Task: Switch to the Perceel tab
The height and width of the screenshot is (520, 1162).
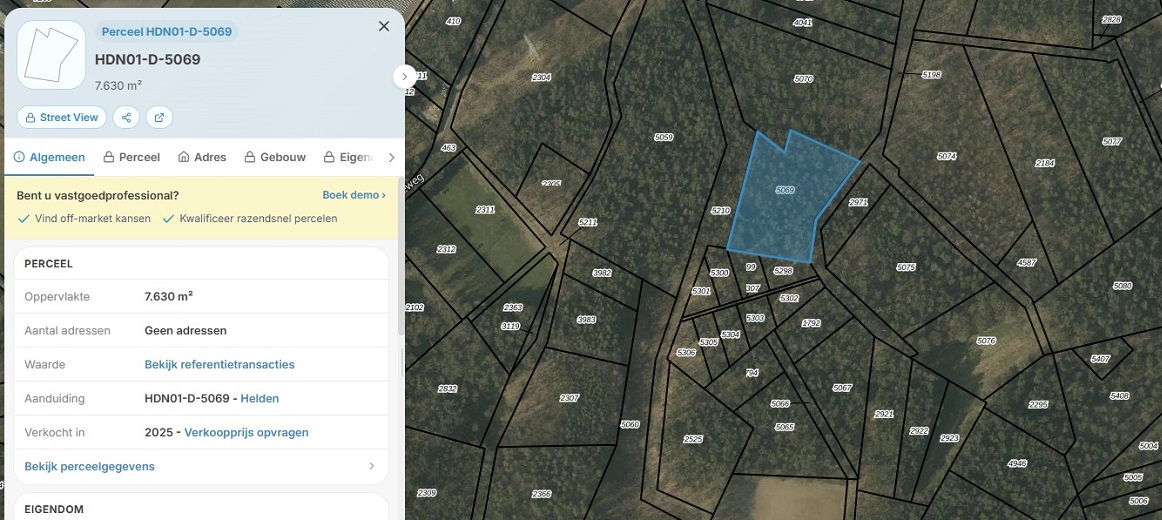Action: point(132,157)
